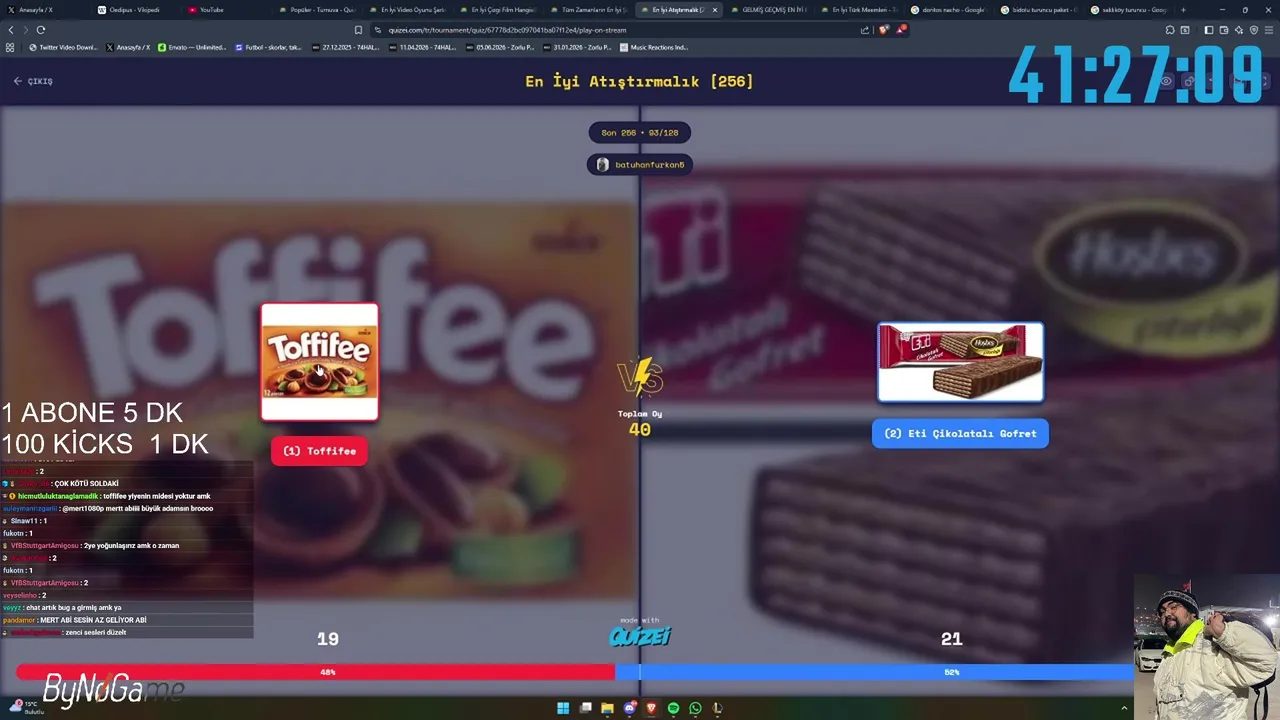Click the bookmark icon in the address bar

358,30
